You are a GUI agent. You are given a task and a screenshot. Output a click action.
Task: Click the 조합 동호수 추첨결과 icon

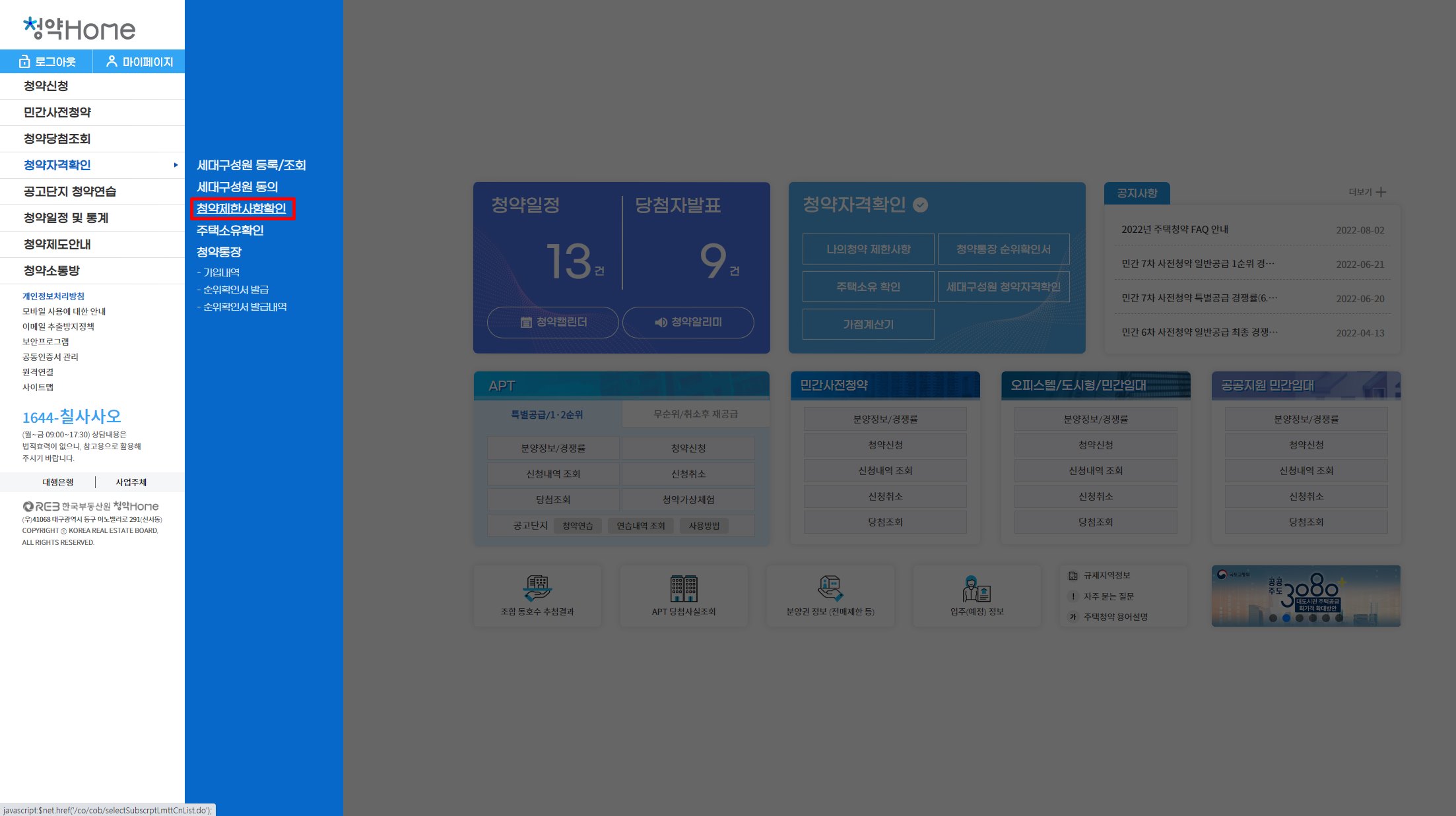537,587
